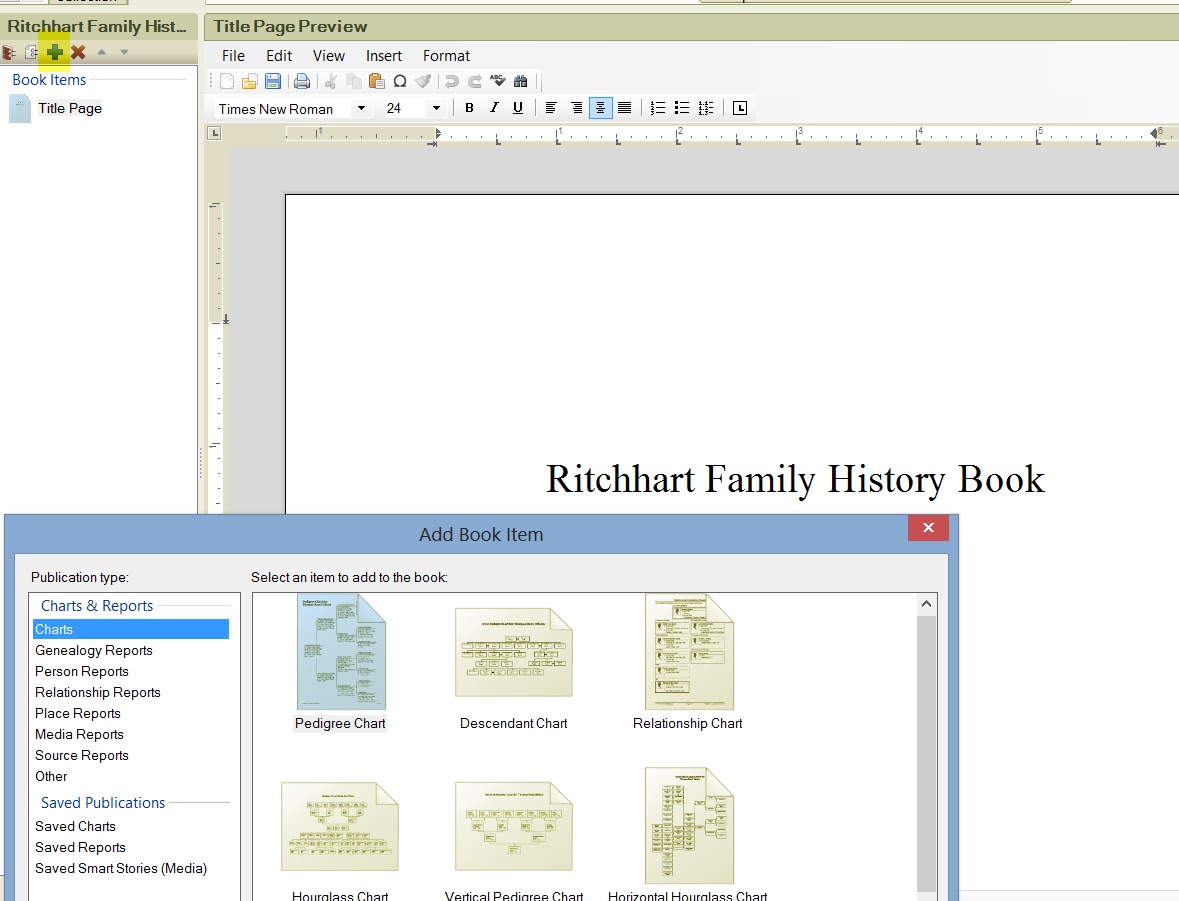
Task: Toggle Underline formatting
Action: (518, 108)
